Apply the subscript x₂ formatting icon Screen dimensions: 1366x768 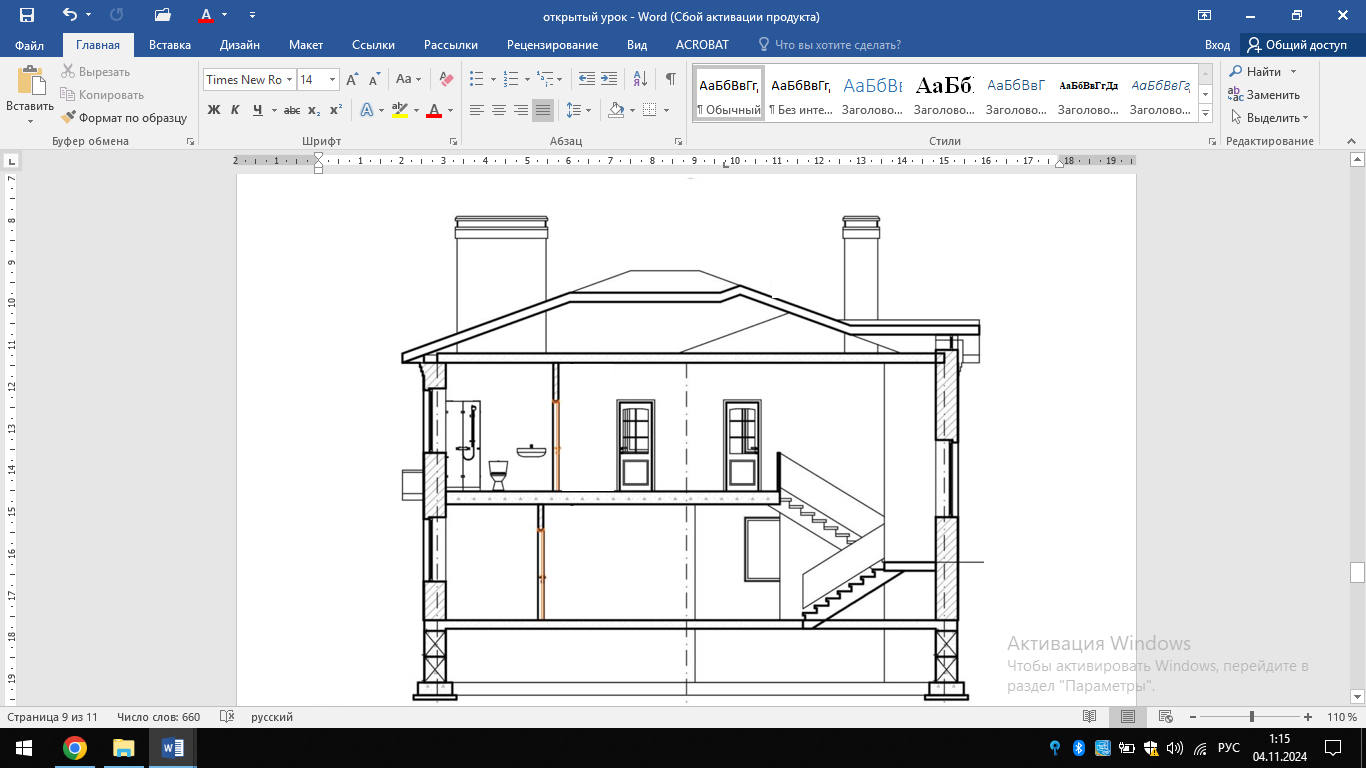click(314, 110)
